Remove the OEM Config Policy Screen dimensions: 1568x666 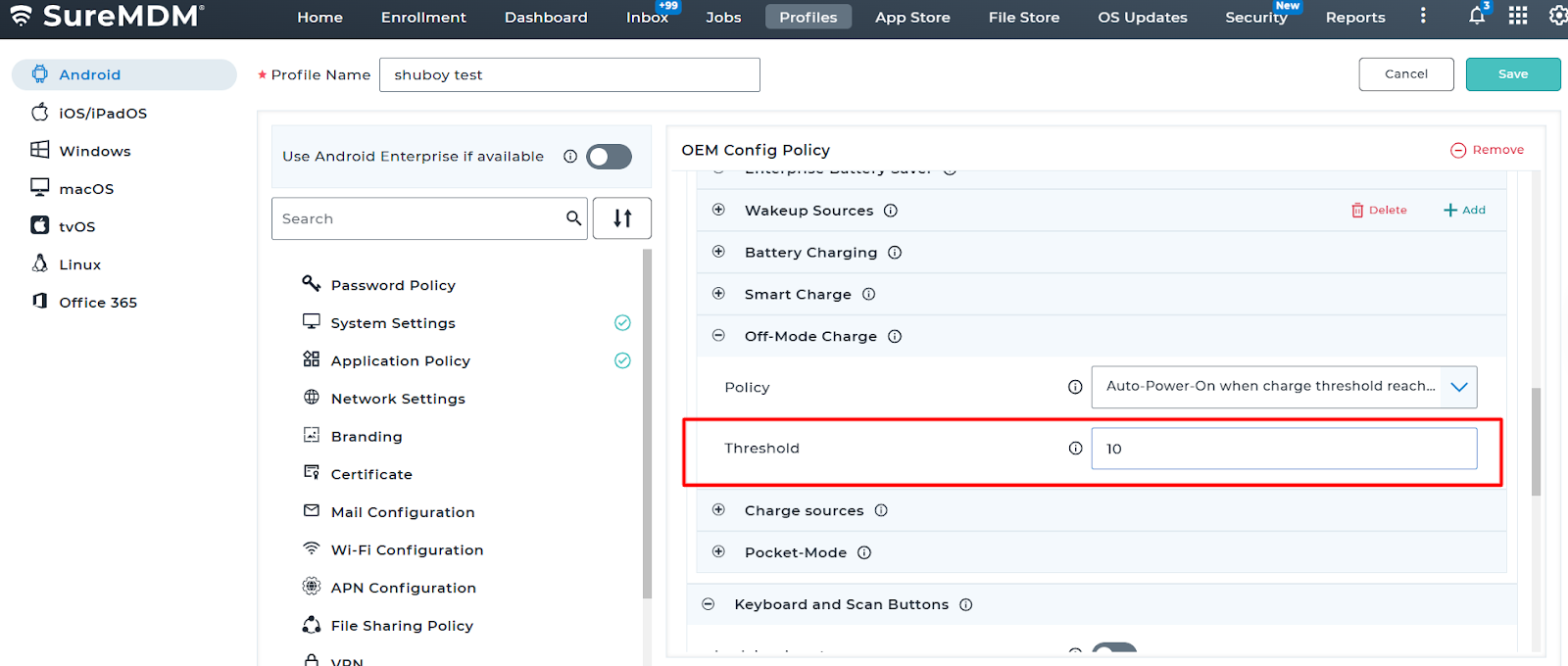pyautogui.click(x=1487, y=150)
